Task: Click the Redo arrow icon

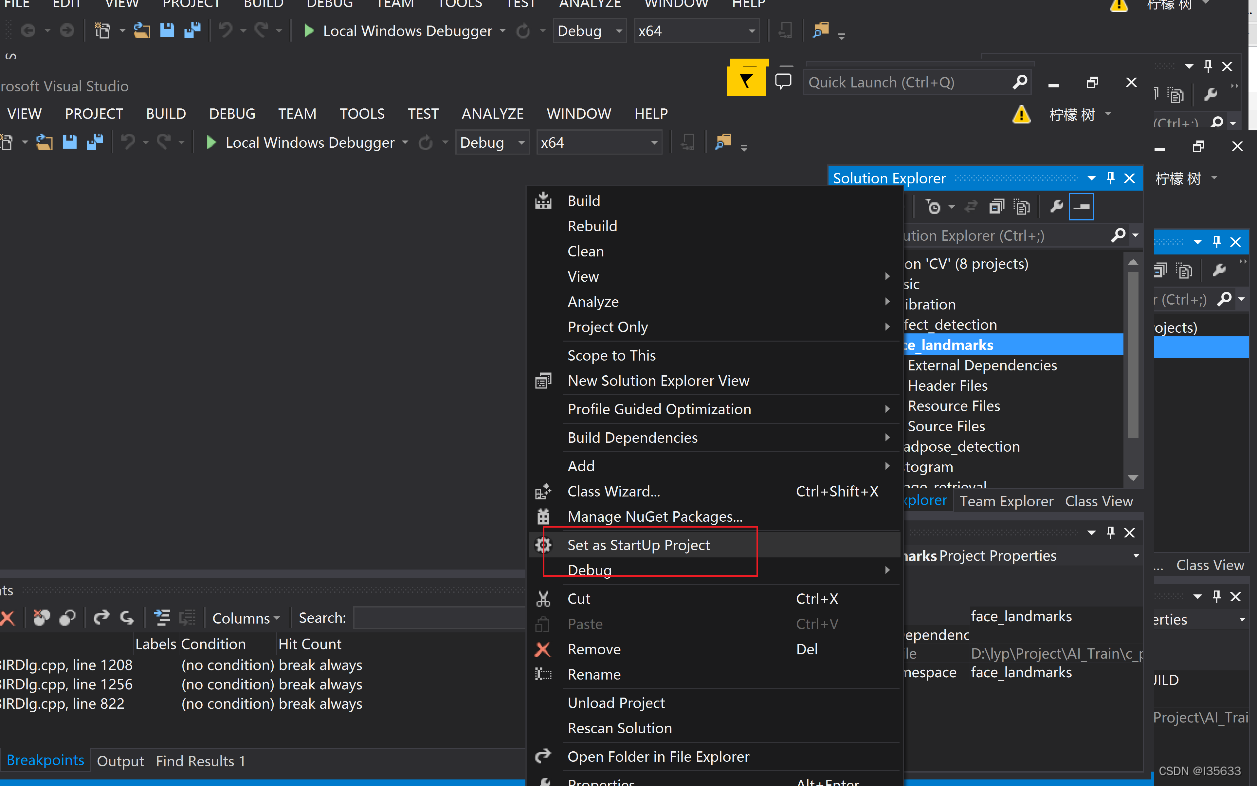Action: click(x=163, y=142)
